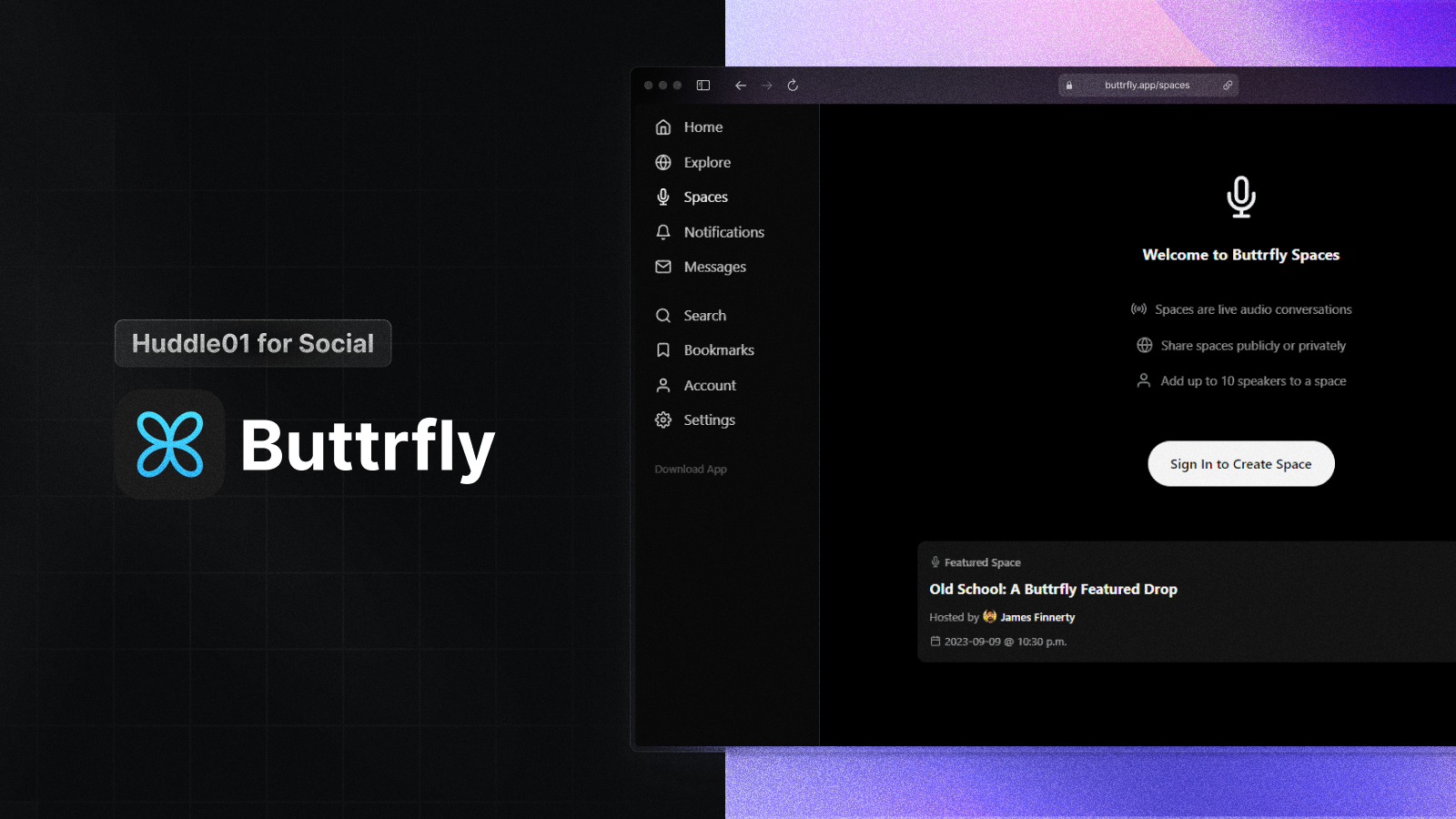Click James Finnerty's avatar icon

tap(990, 617)
